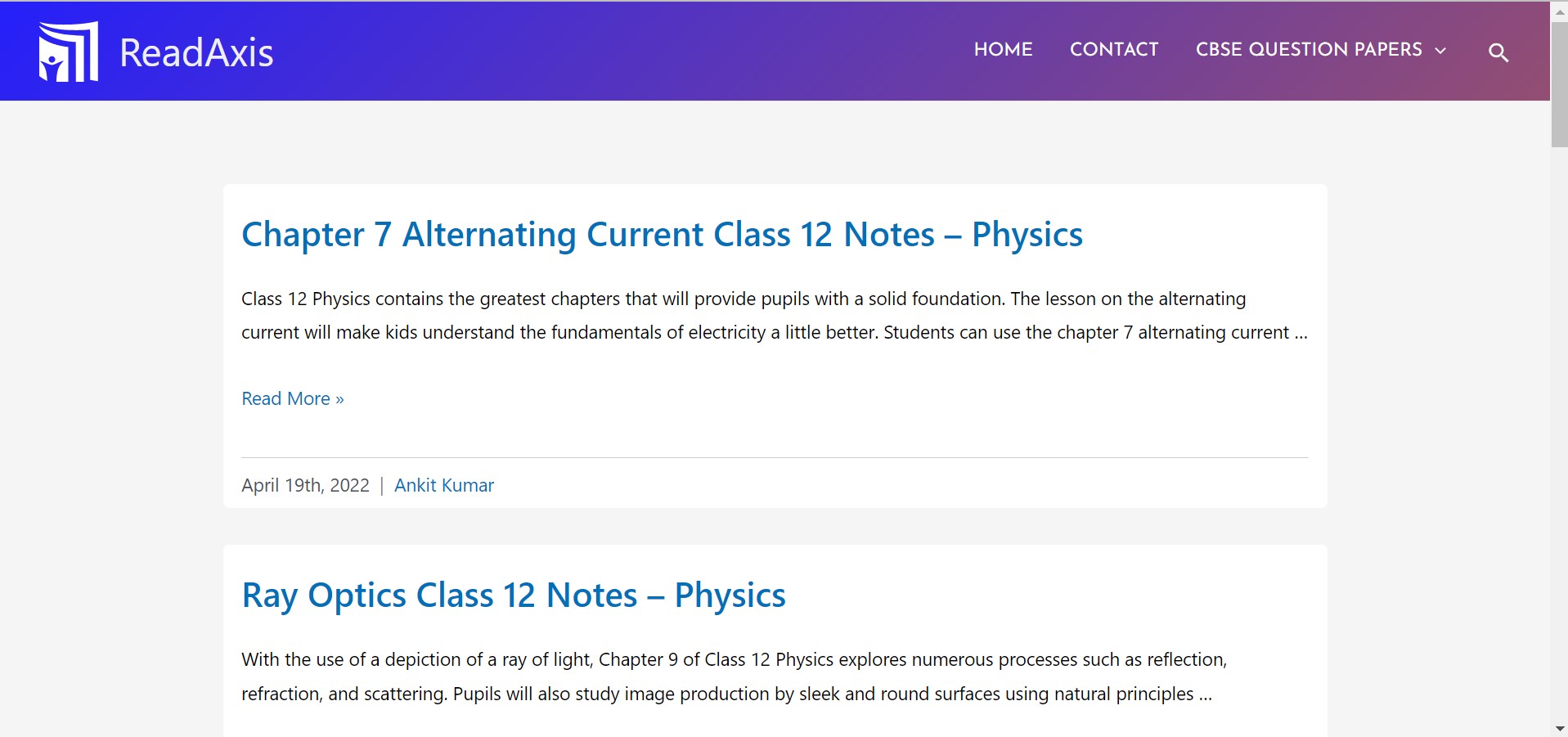Image resolution: width=1568 pixels, height=737 pixels.
Task: Select the CBSE QUESTION PAPERS menu label
Action: [x=1308, y=49]
